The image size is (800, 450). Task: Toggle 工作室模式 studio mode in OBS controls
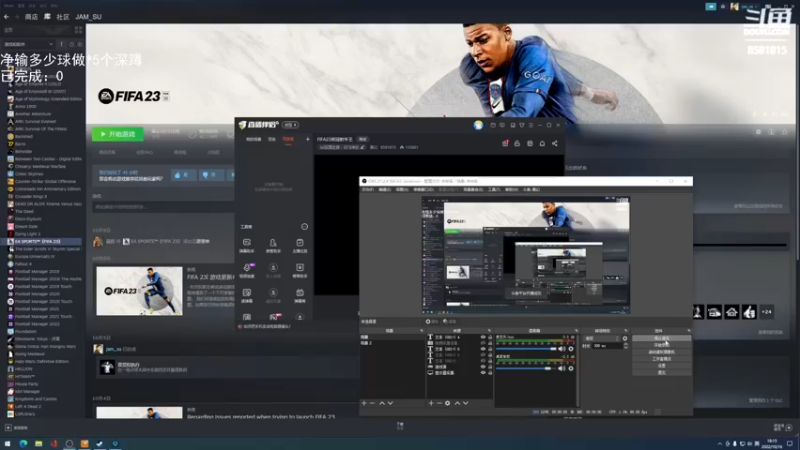point(662,359)
